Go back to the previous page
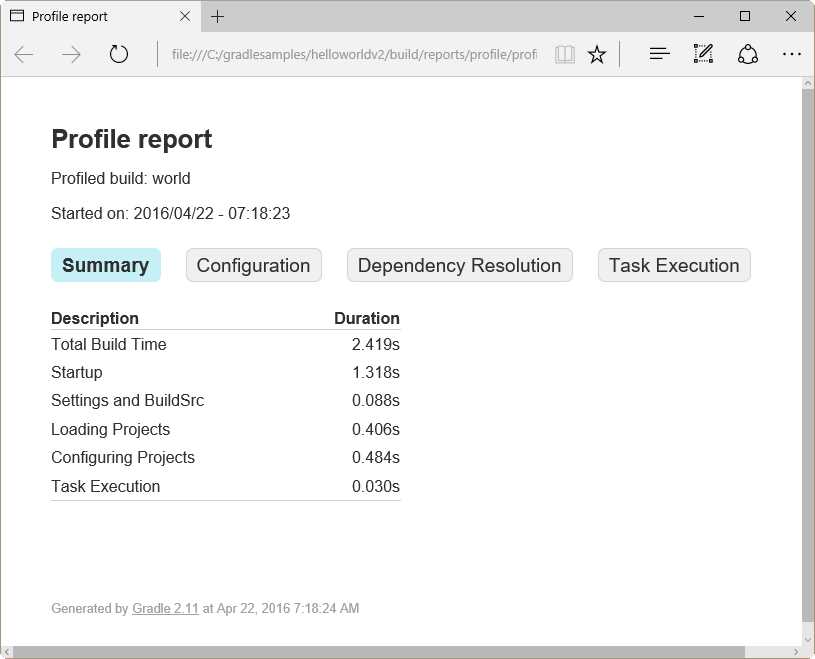 pos(24,54)
